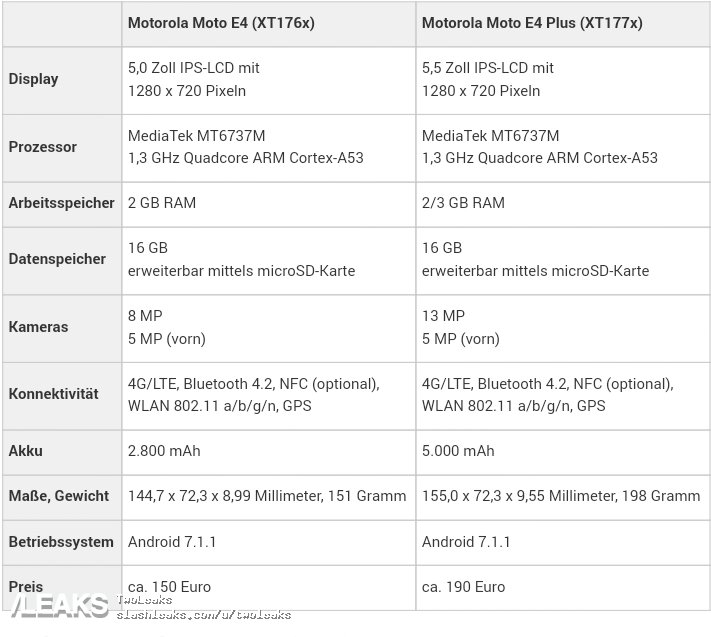711x637 pixels.
Task: Click the Konnektivität row label
Action: point(53,394)
